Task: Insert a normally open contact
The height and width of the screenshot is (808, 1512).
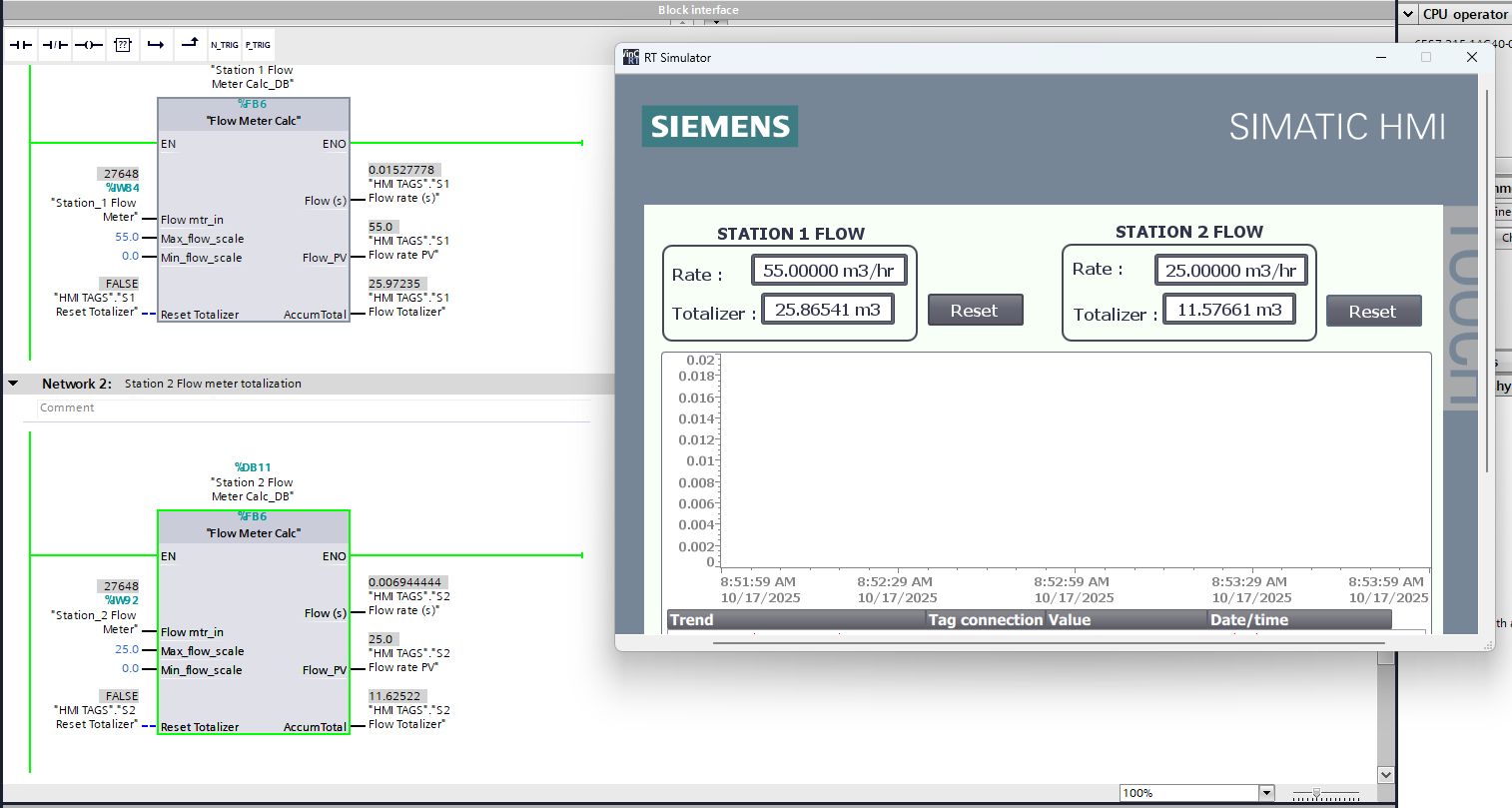Action: coord(21,45)
